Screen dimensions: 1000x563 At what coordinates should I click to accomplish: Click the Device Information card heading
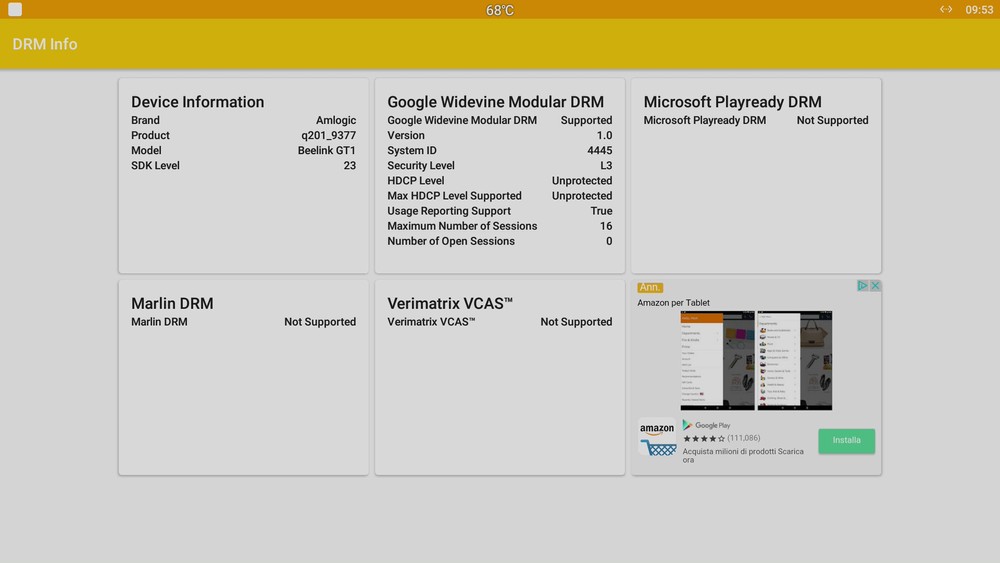(198, 102)
